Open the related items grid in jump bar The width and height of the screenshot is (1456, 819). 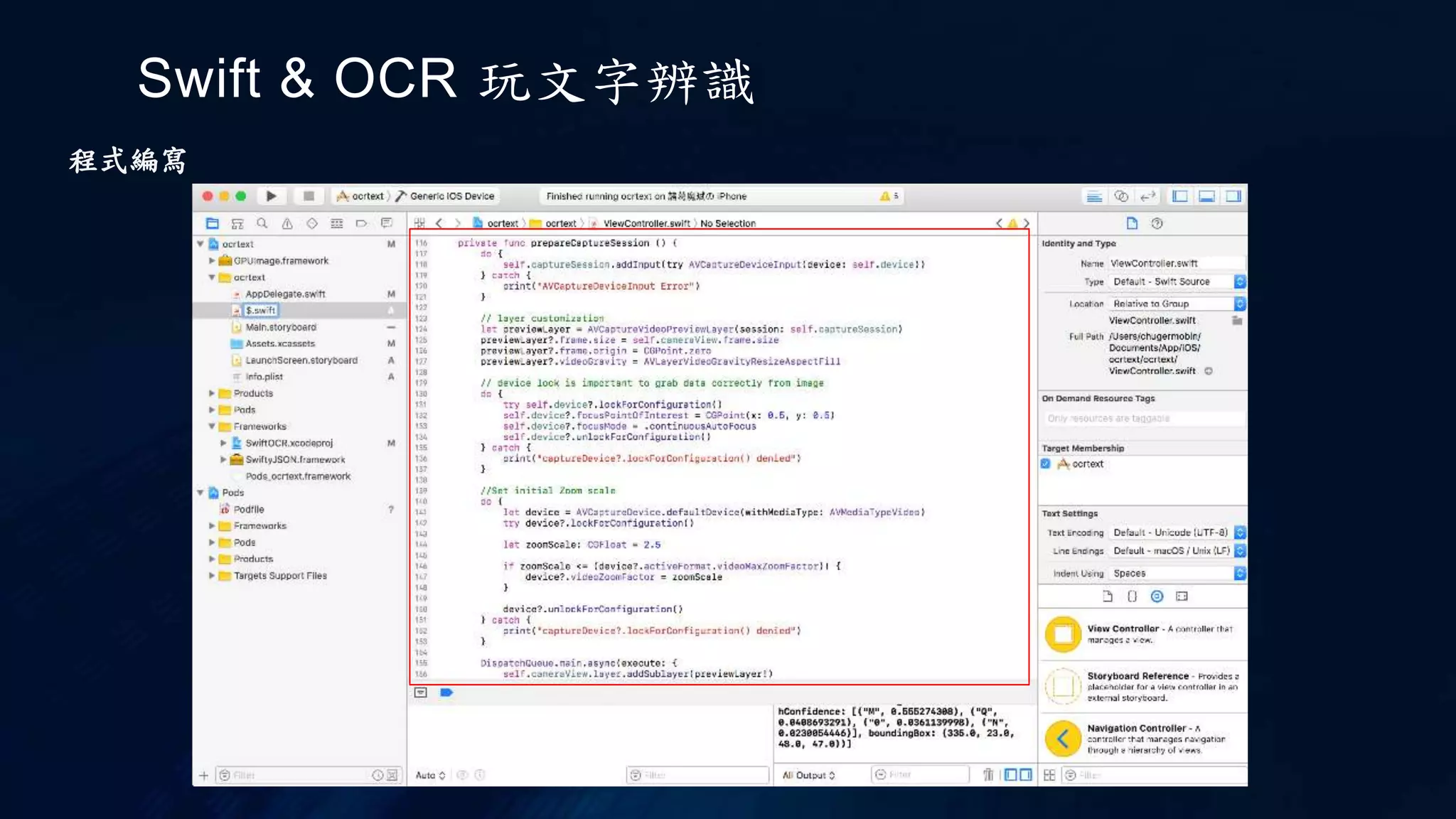419,223
